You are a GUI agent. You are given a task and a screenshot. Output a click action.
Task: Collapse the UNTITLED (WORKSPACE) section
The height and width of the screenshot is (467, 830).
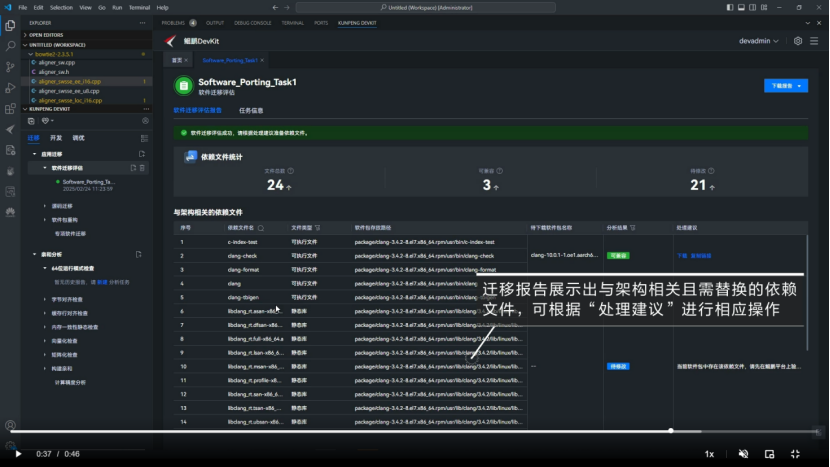point(25,45)
